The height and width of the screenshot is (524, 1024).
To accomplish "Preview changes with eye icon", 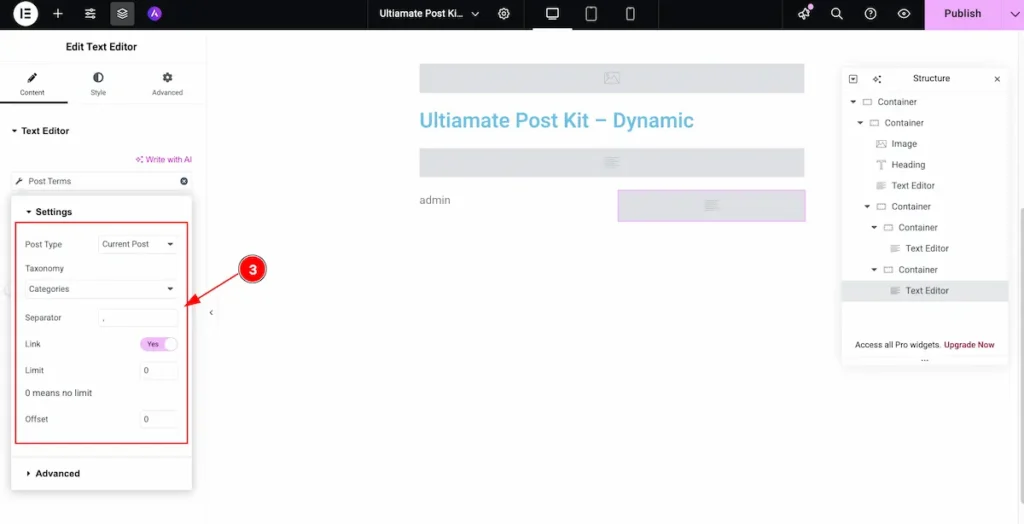I will (x=904, y=14).
